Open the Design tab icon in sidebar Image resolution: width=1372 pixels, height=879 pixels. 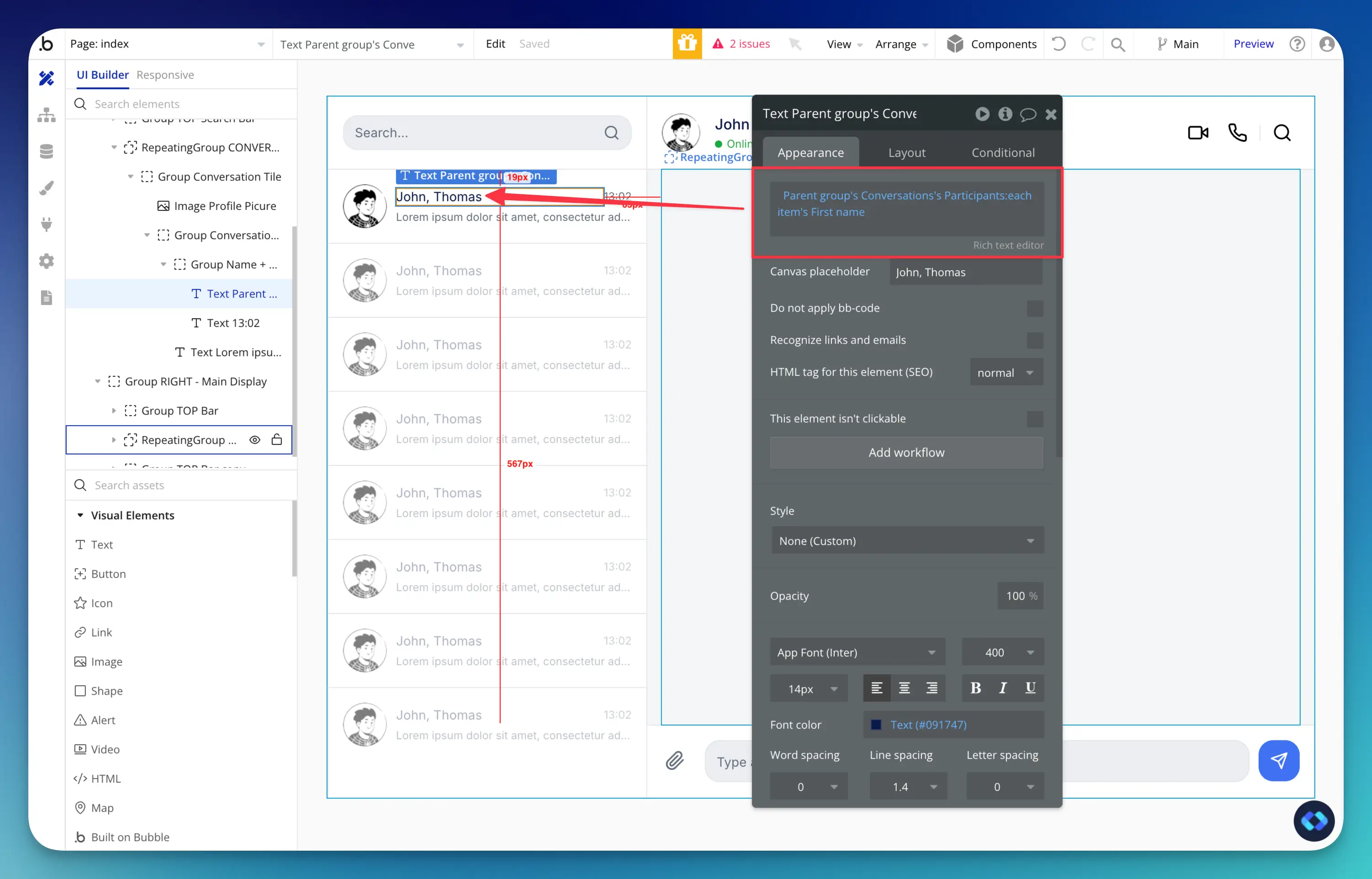point(46,78)
